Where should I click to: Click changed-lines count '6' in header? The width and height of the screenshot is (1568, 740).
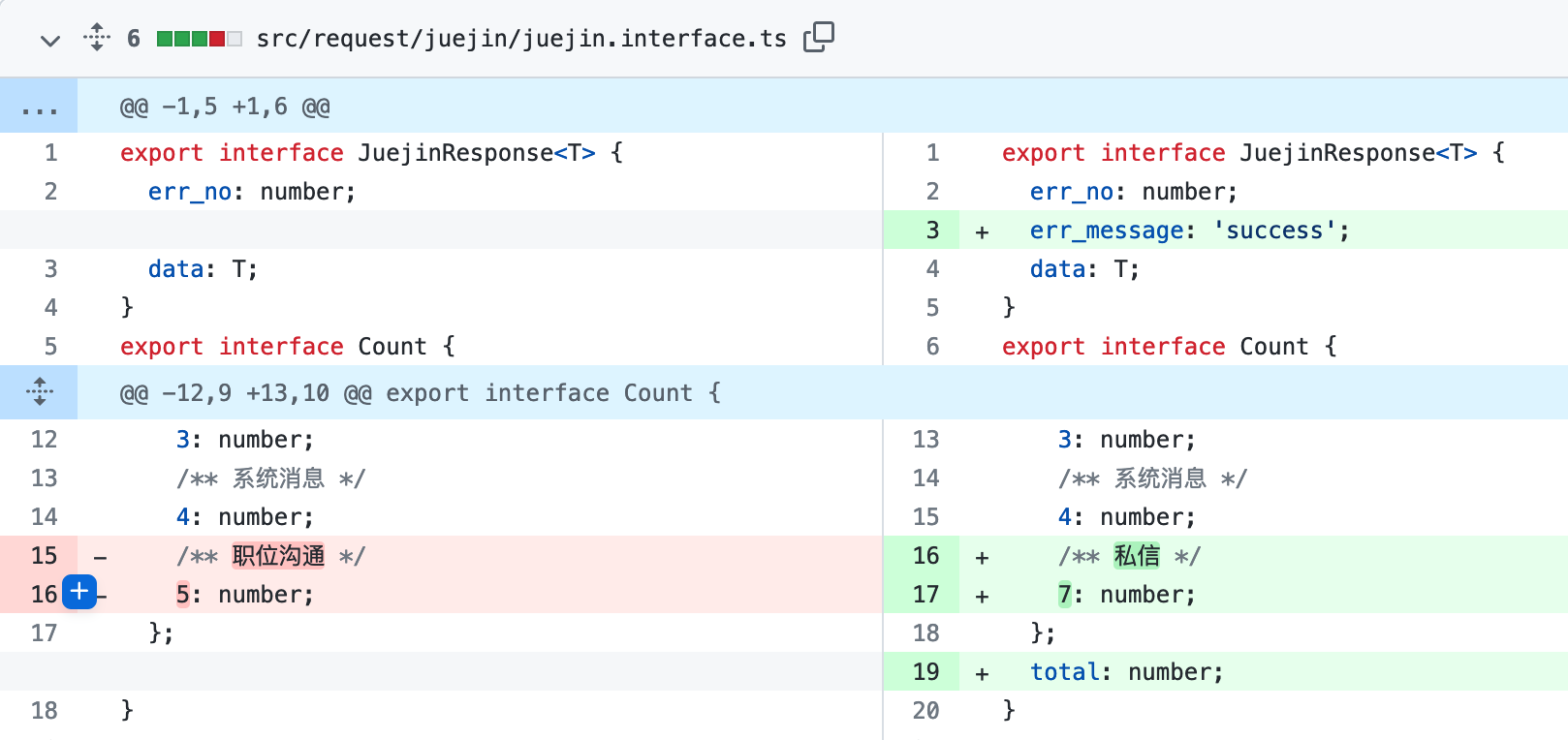[x=134, y=39]
